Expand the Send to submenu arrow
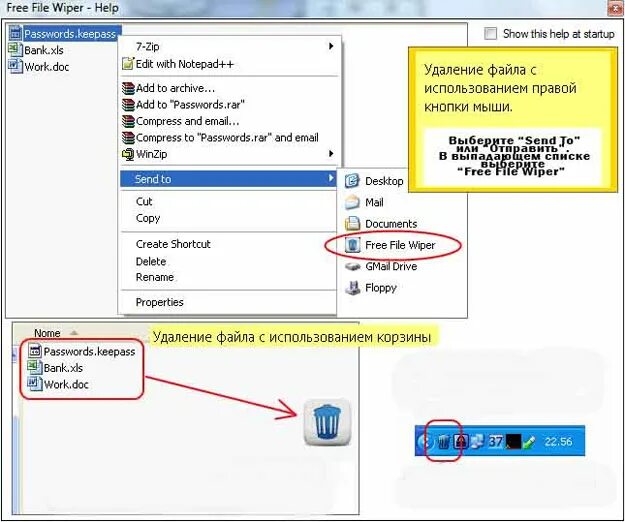 (x=330, y=178)
